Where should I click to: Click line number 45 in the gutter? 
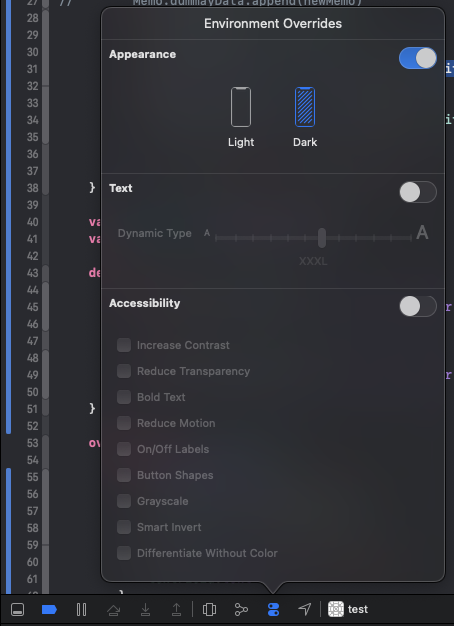coord(33,307)
